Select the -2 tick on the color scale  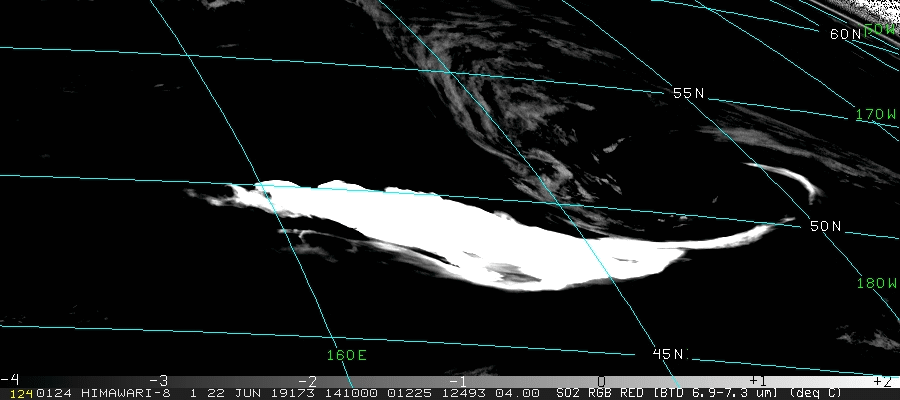[307, 380]
